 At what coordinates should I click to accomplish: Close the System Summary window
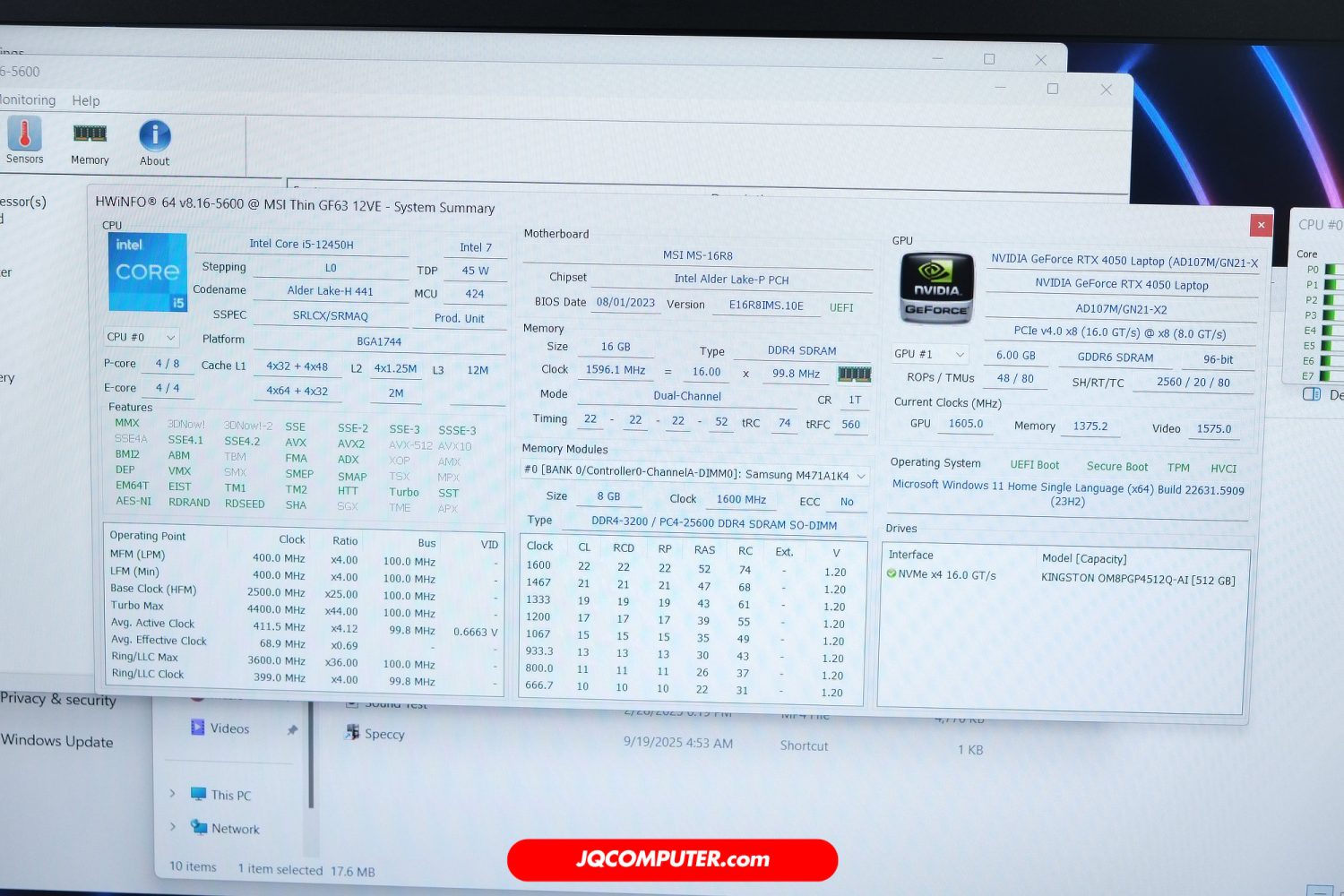[x=1261, y=225]
